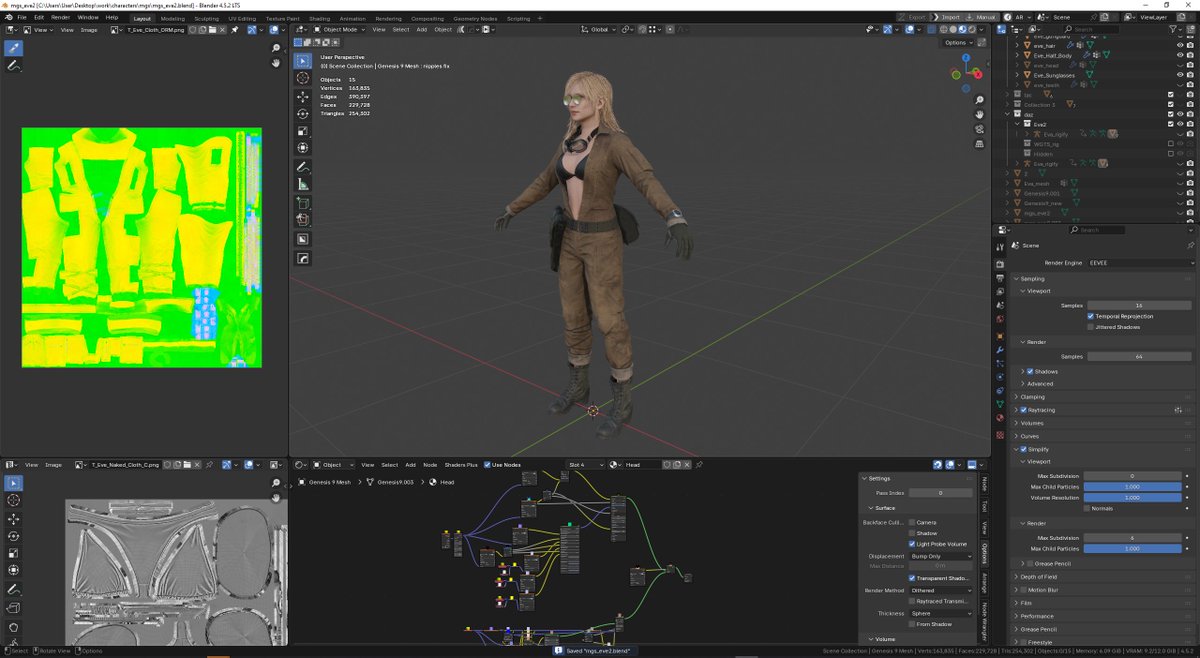Screen dimensions: 1200x658
Task: Adjust Viewport Samples field
Action: 1139,305
